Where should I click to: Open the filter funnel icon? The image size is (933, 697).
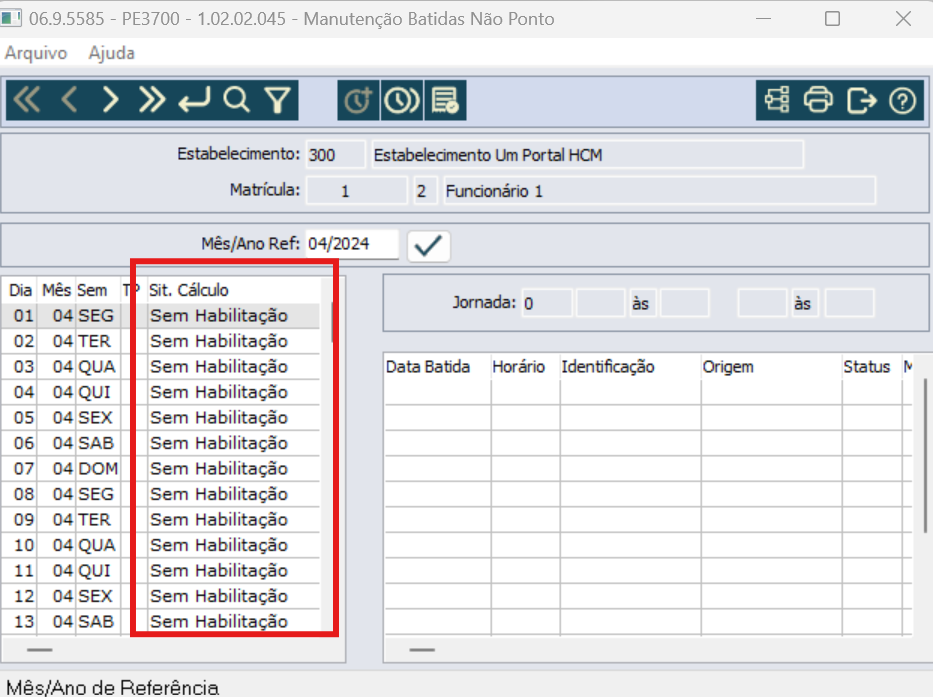click(277, 100)
